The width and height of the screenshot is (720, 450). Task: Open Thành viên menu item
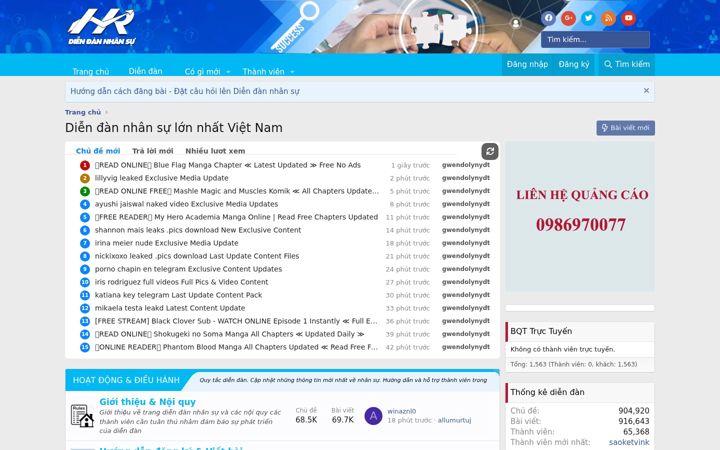[x=263, y=71]
